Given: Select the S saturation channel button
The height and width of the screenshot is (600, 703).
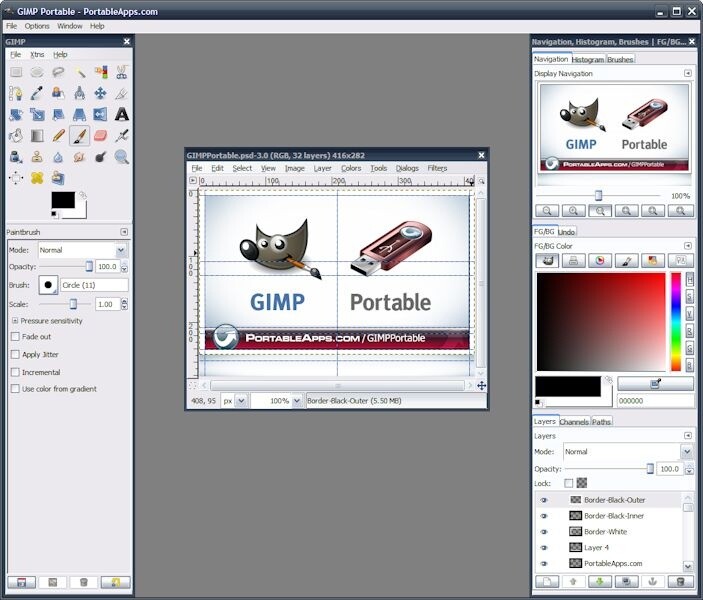Looking at the screenshot, I should [x=690, y=296].
